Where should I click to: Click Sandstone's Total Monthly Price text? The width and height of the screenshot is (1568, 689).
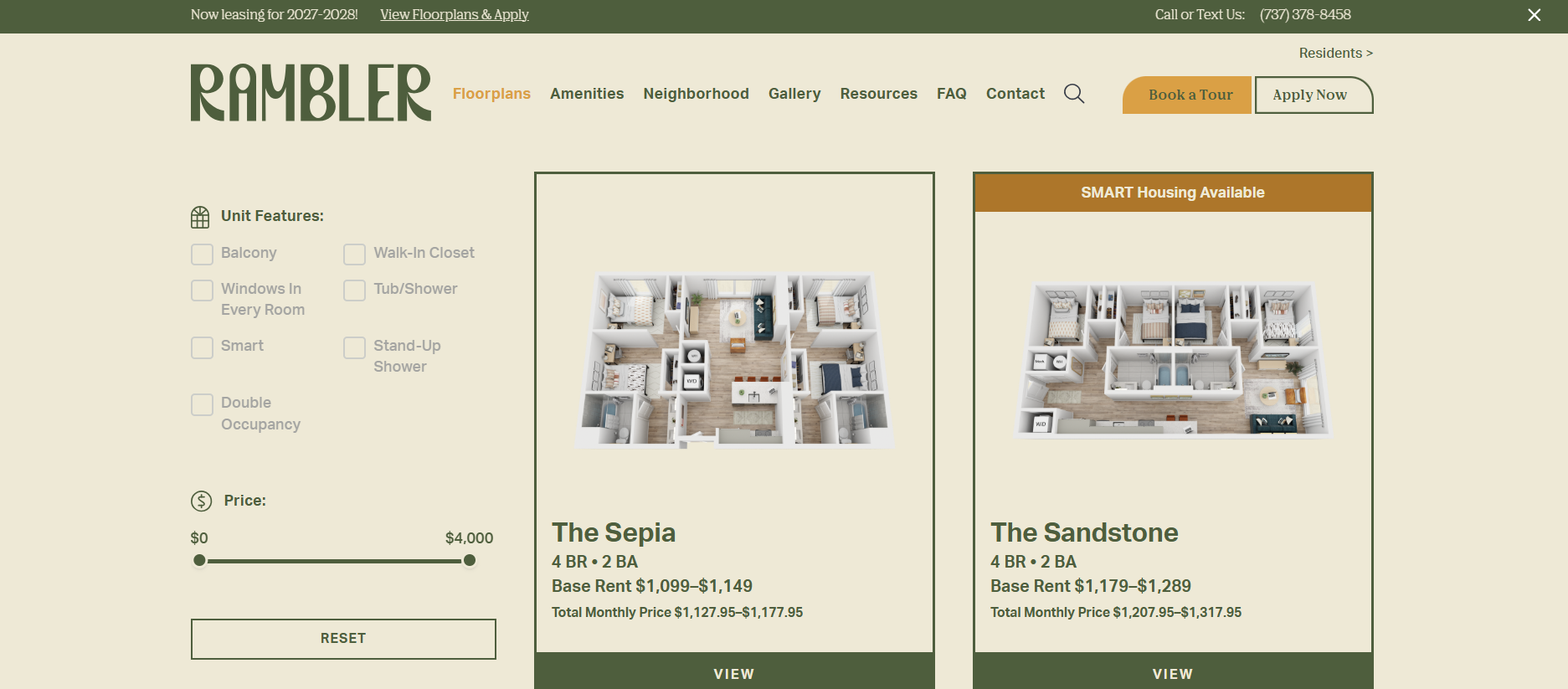pos(1115,613)
